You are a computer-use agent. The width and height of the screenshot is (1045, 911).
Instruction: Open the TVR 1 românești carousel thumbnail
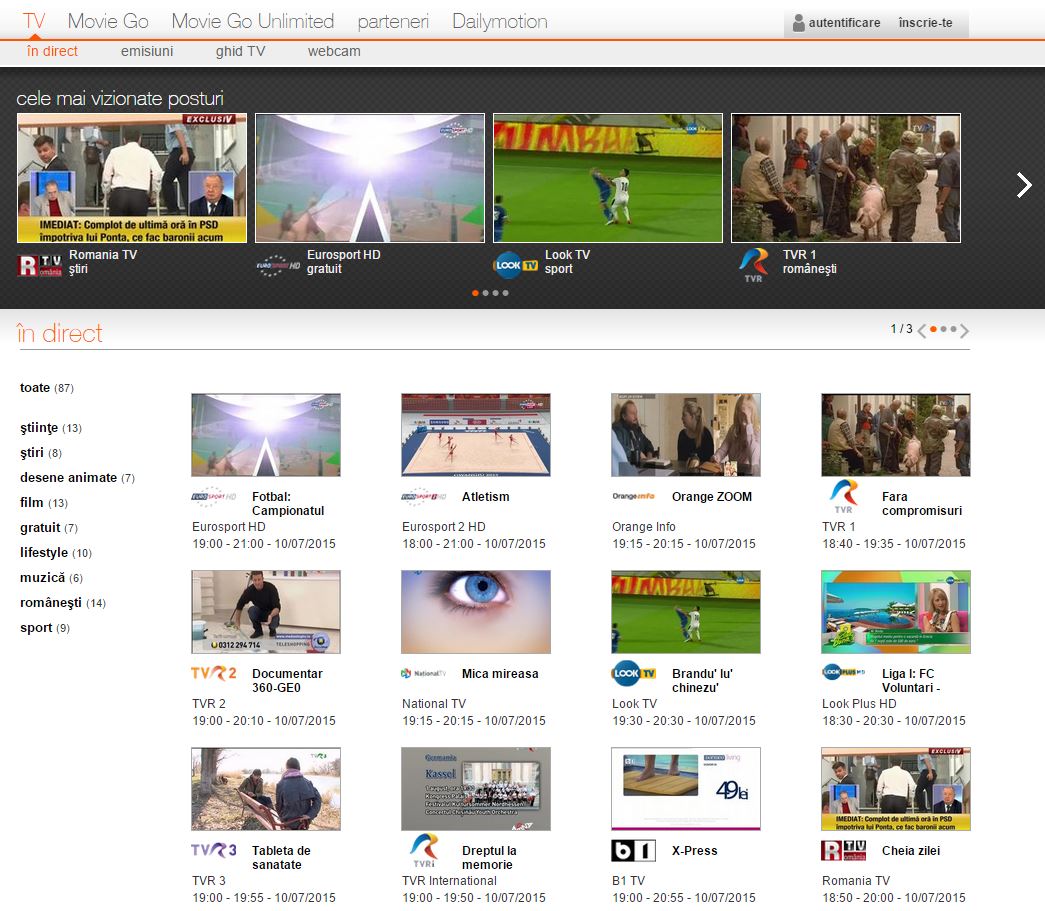(846, 178)
